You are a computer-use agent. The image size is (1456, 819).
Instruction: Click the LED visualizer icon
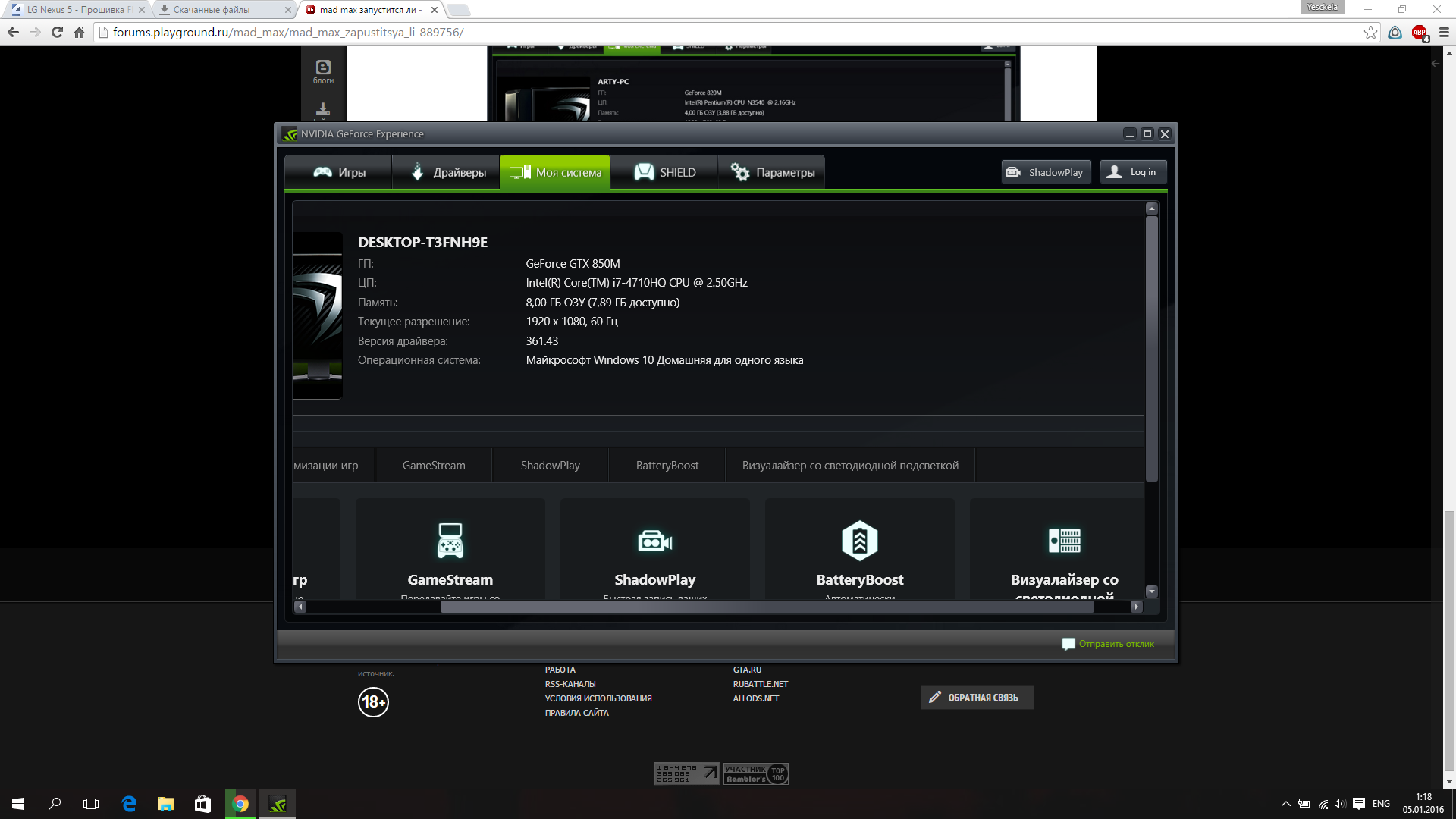(x=1064, y=541)
